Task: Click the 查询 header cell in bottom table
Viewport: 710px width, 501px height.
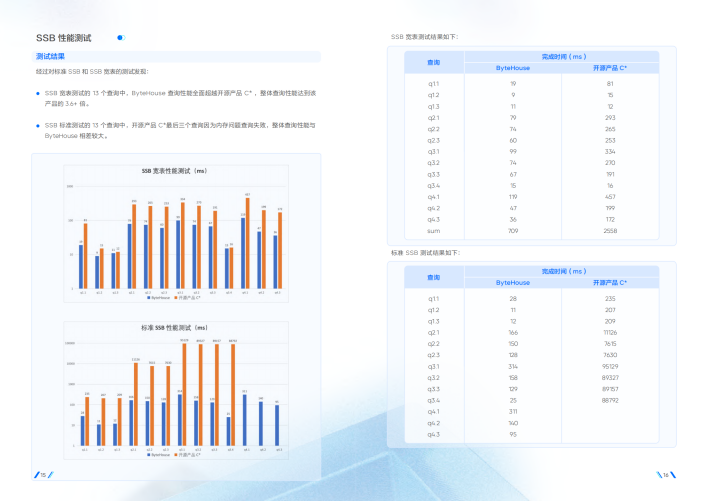Action: pos(433,277)
